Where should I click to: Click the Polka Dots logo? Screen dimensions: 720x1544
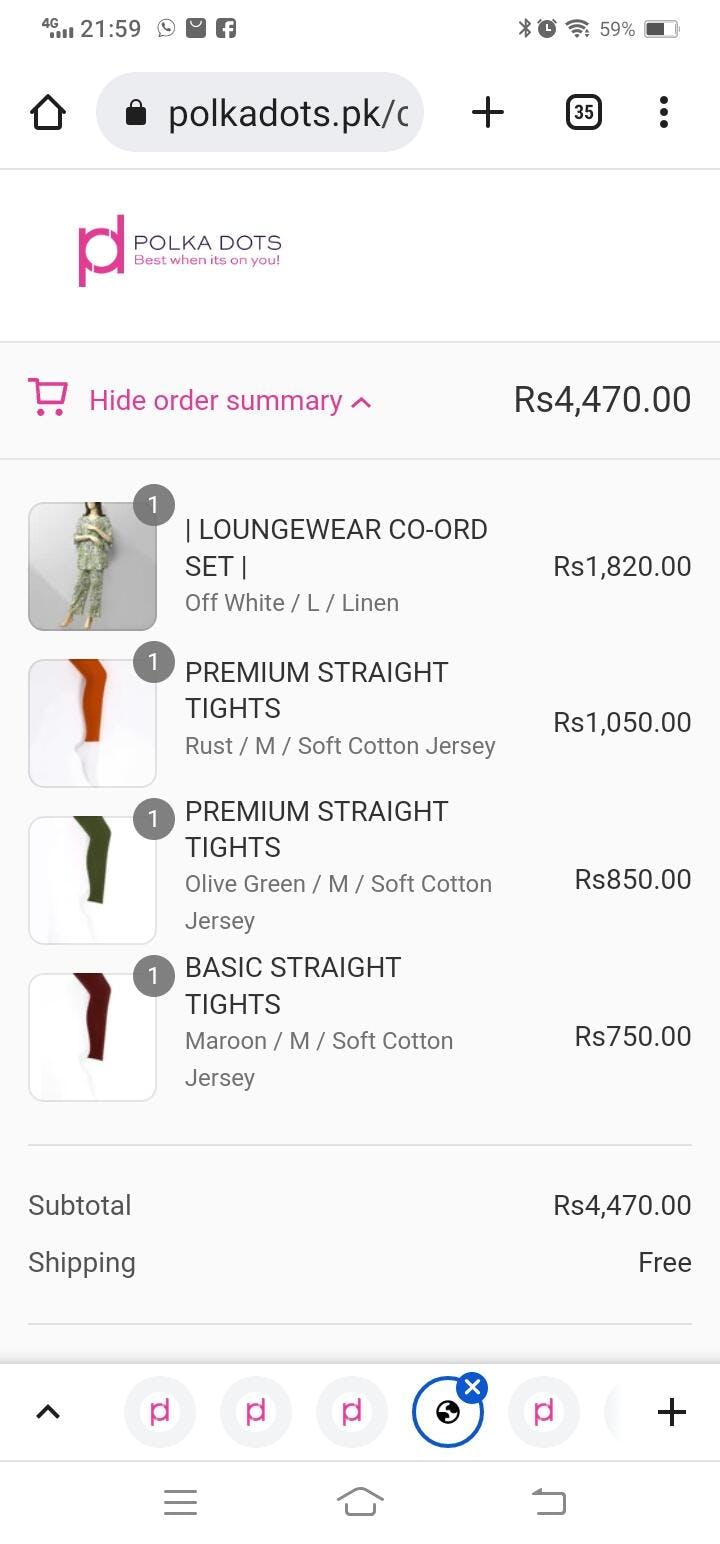coord(180,250)
